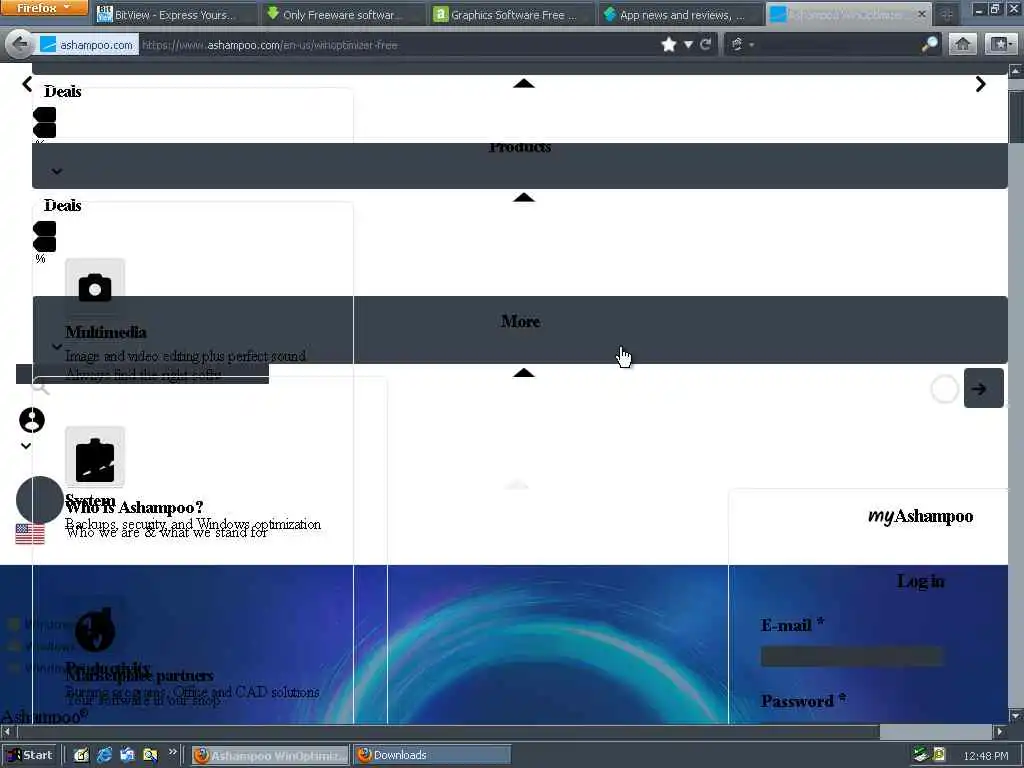
Task: Click the Deals heading below the Products bar
Action: pos(63,205)
